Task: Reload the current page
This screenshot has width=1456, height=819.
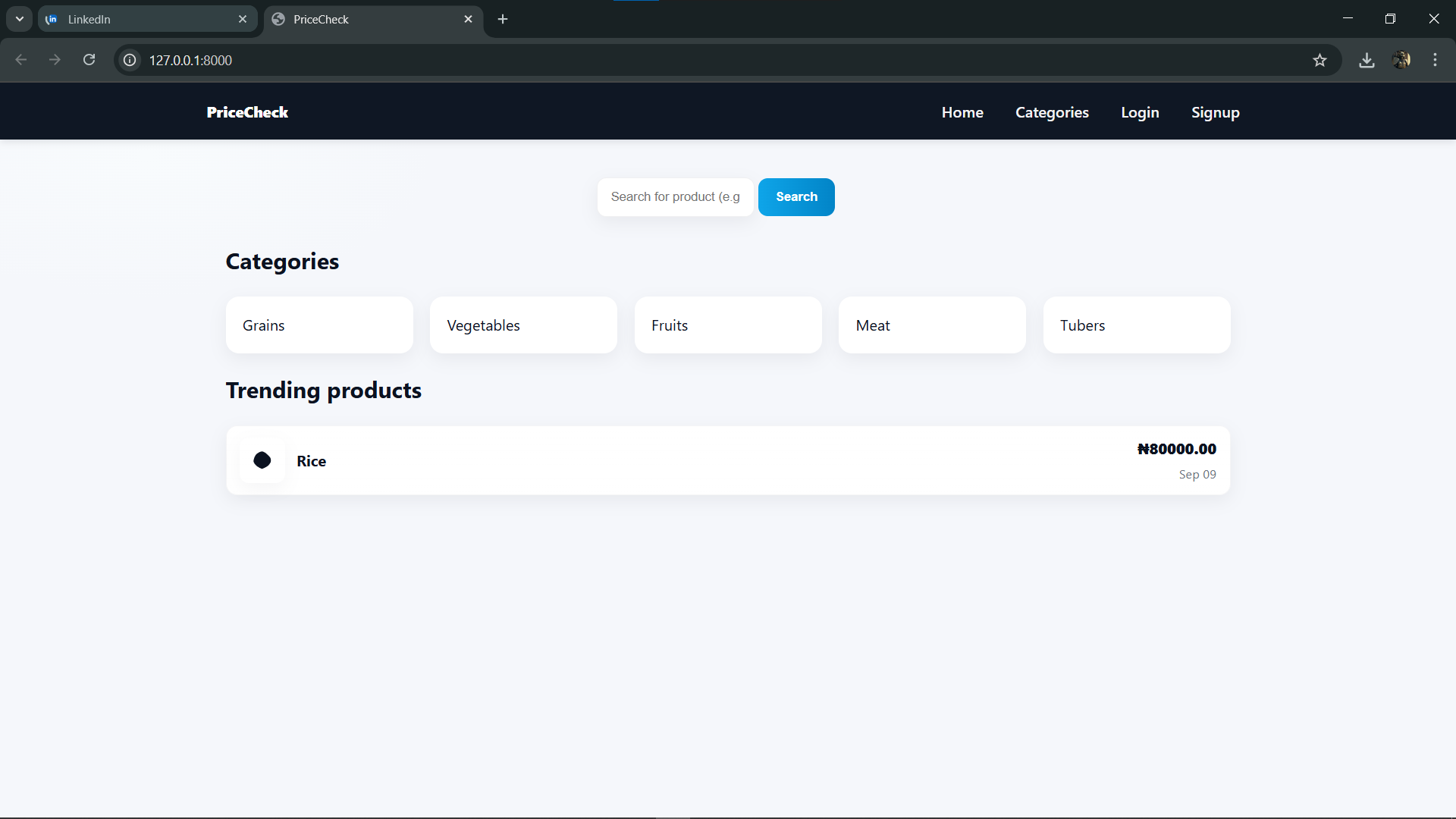Action: click(x=89, y=60)
